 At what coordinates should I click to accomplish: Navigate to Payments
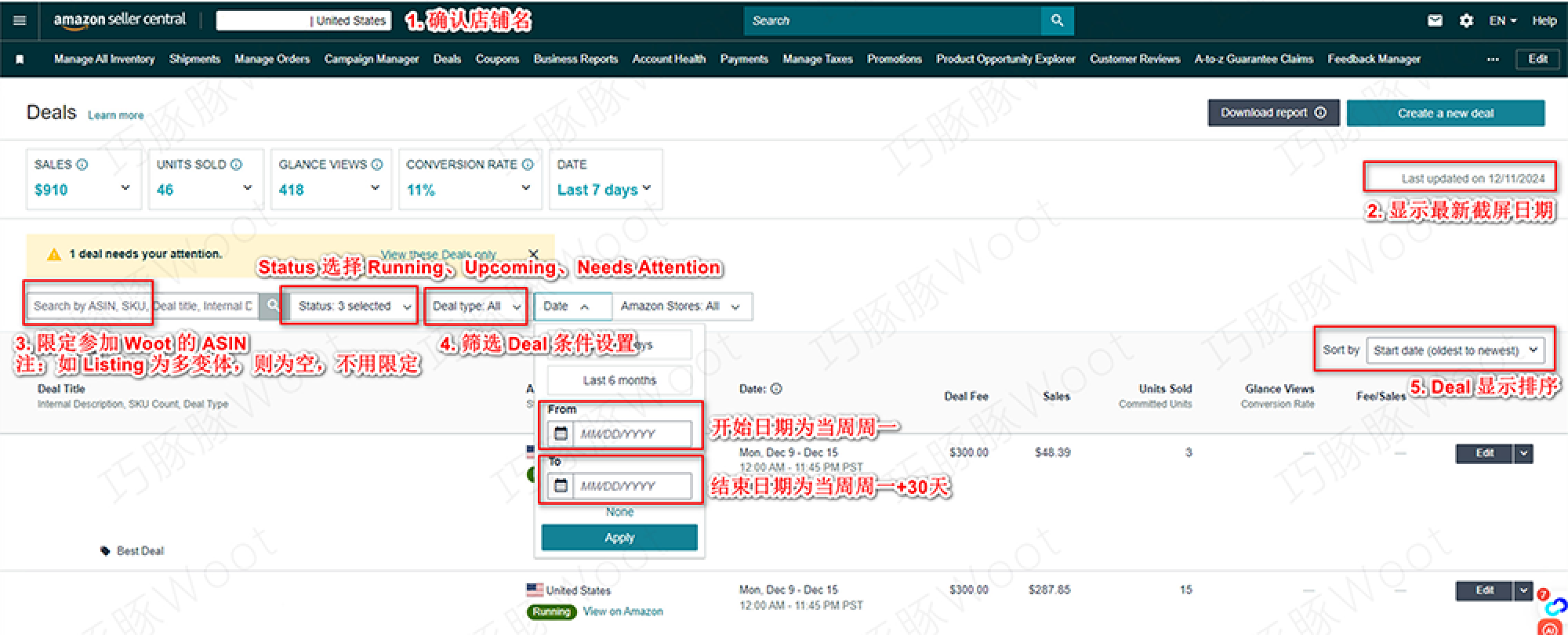tap(744, 59)
